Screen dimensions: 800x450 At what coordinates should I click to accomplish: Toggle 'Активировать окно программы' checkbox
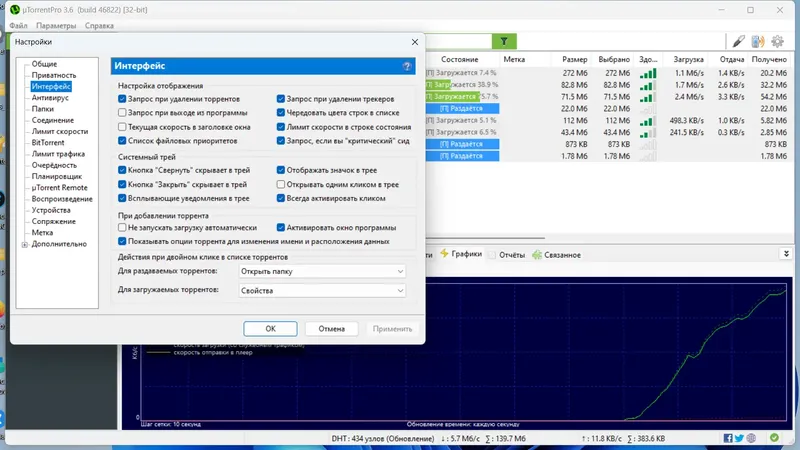tap(281, 228)
